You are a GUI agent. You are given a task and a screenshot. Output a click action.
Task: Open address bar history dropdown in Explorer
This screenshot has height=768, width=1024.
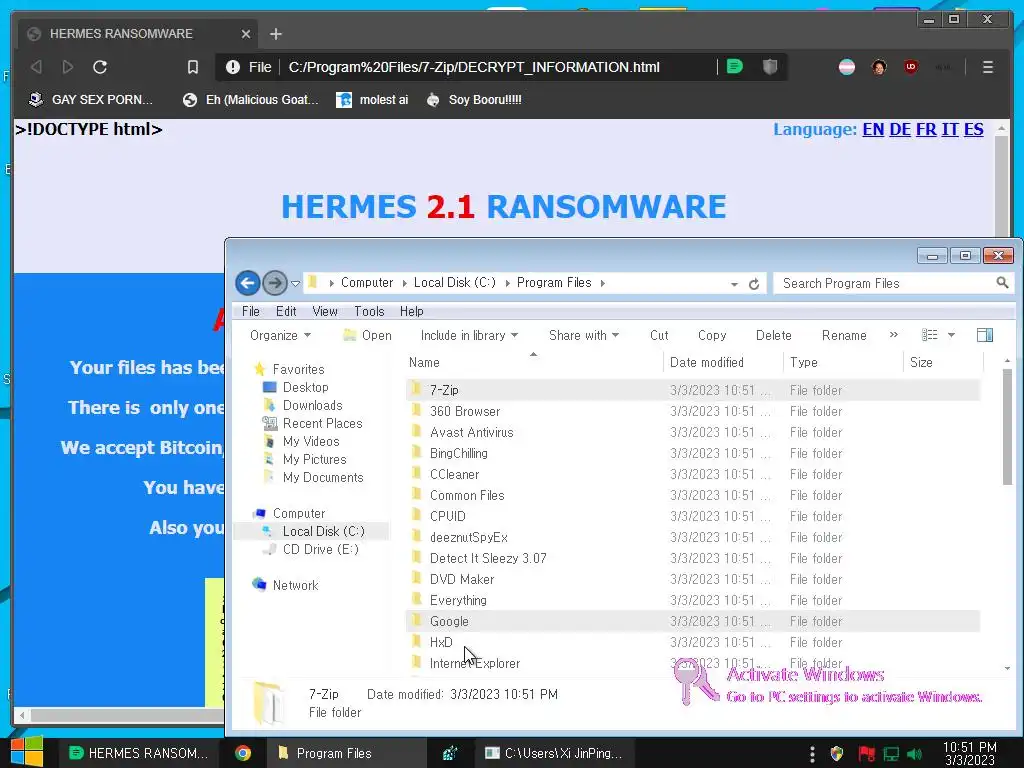[734, 284]
